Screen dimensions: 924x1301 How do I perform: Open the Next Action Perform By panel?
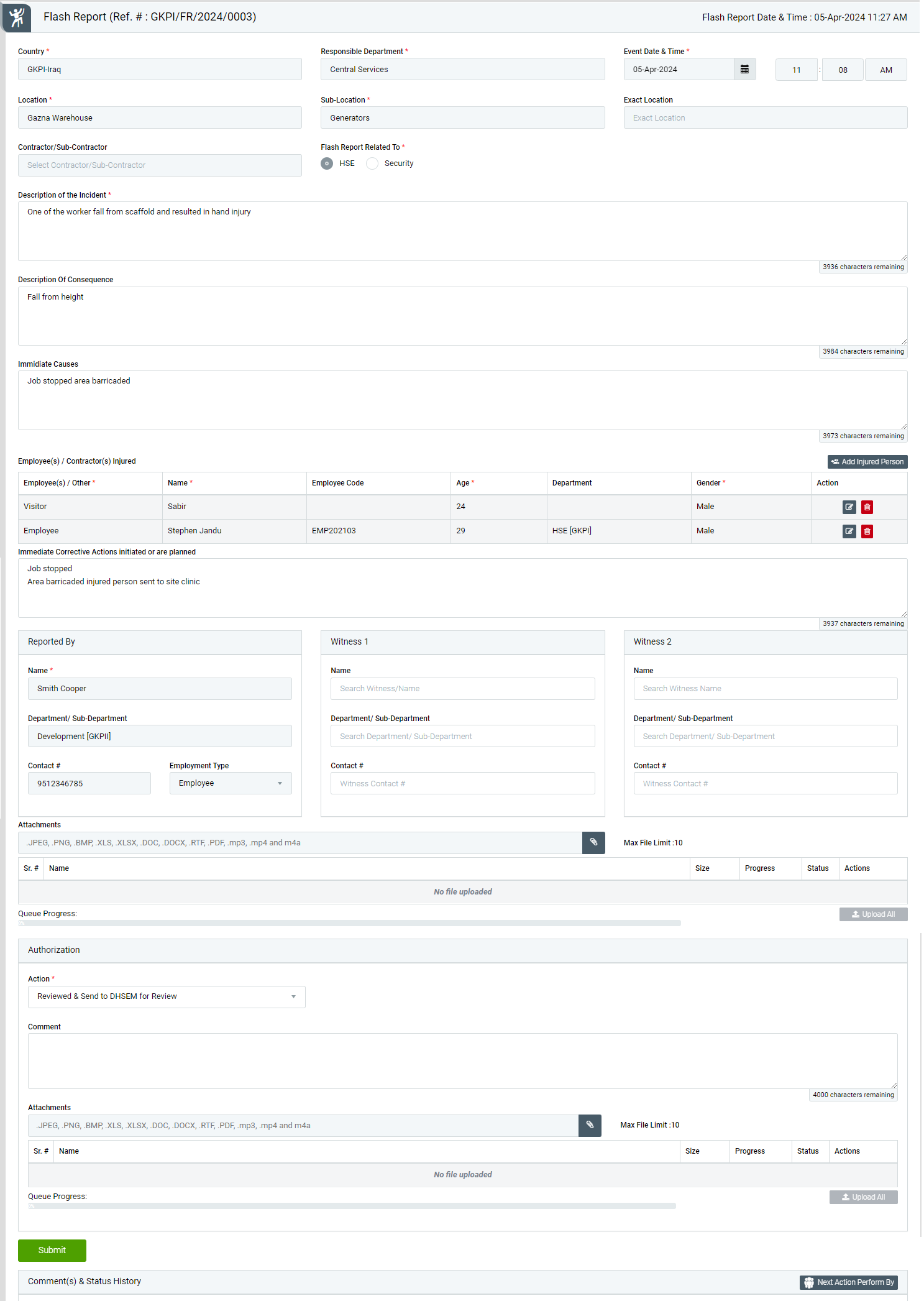click(849, 1282)
